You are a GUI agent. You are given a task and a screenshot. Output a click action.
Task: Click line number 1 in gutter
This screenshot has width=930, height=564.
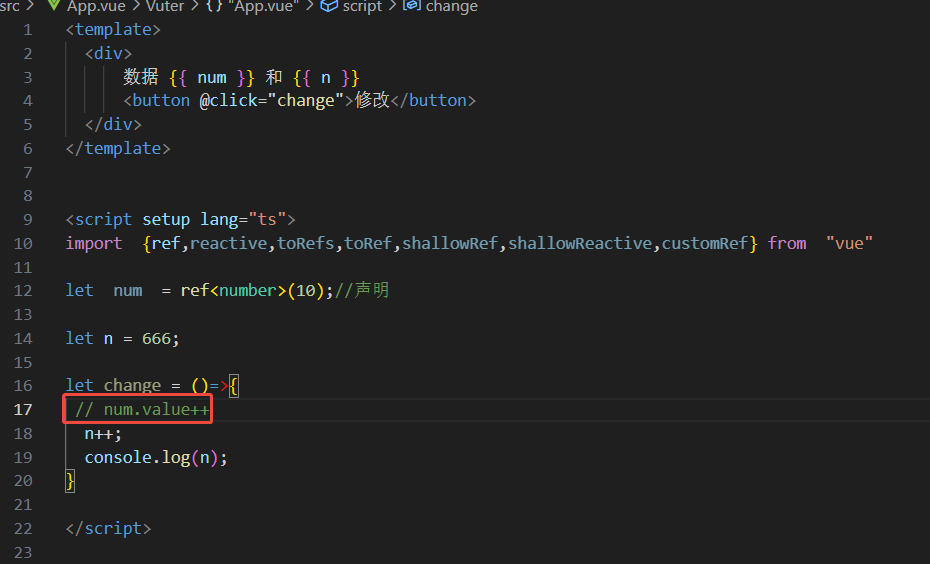pos(27,30)
